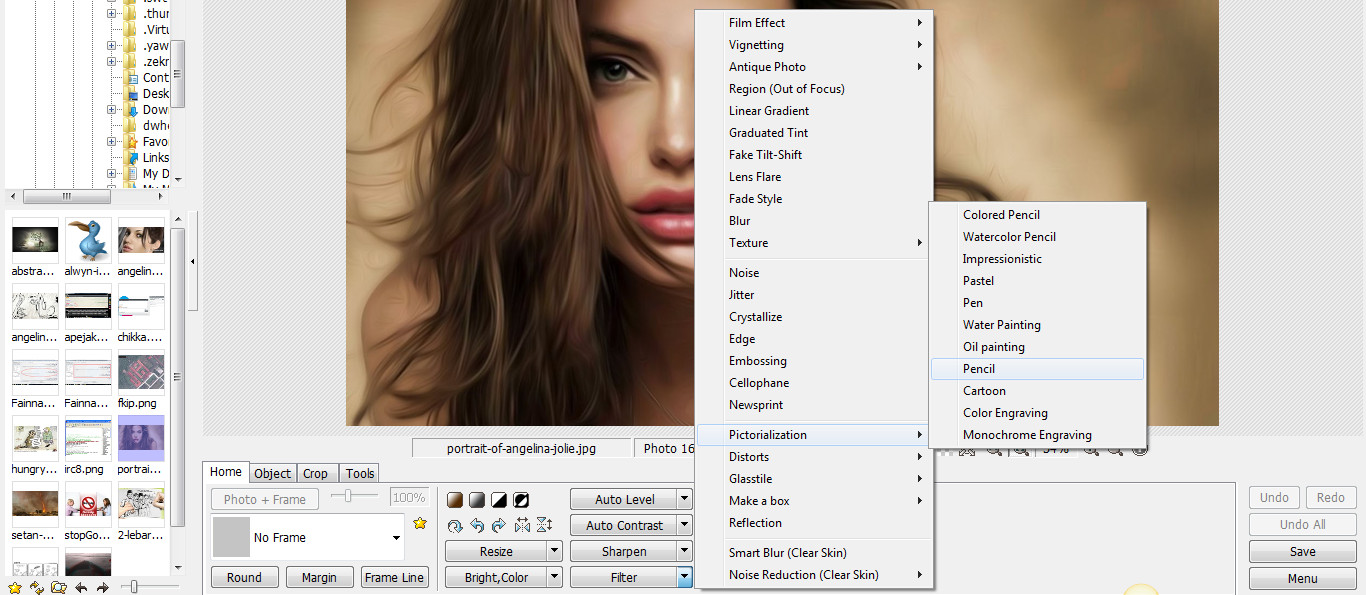Open folder in explorer icon
Image resolution: width=1366 pixels, height=595 pixels.
59,587
